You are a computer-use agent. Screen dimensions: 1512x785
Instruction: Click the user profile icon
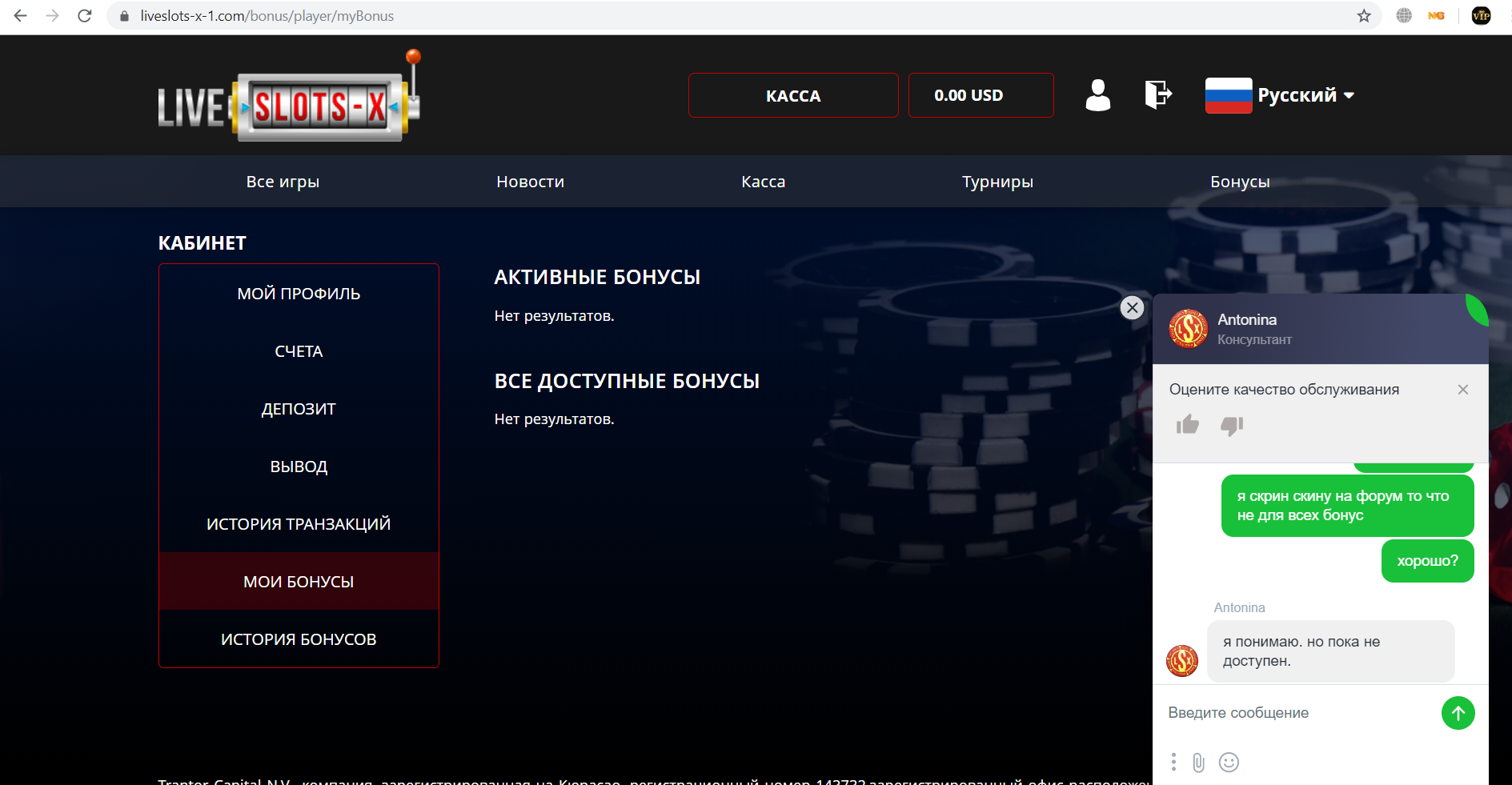(1097, 95)
